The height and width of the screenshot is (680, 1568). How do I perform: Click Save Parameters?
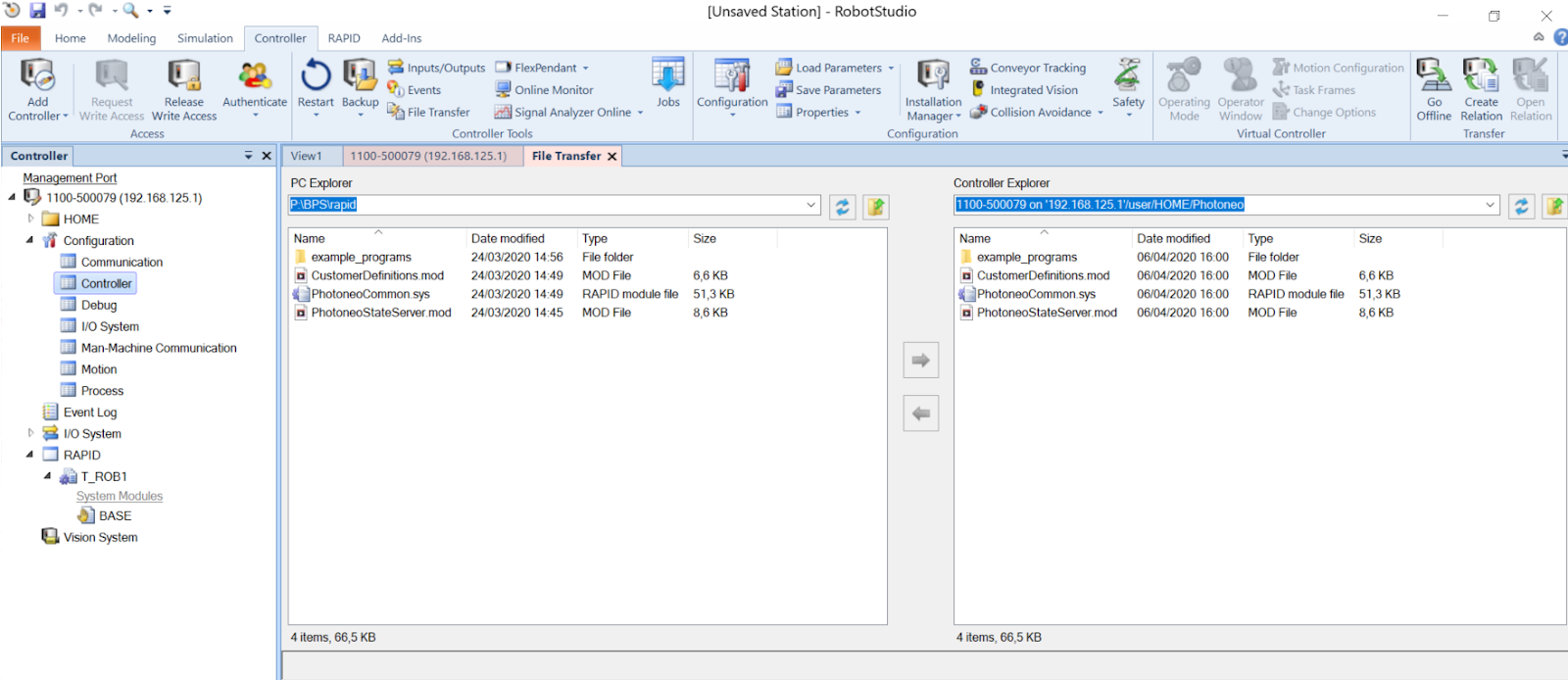pyautogui.click(x=829, y=90)
